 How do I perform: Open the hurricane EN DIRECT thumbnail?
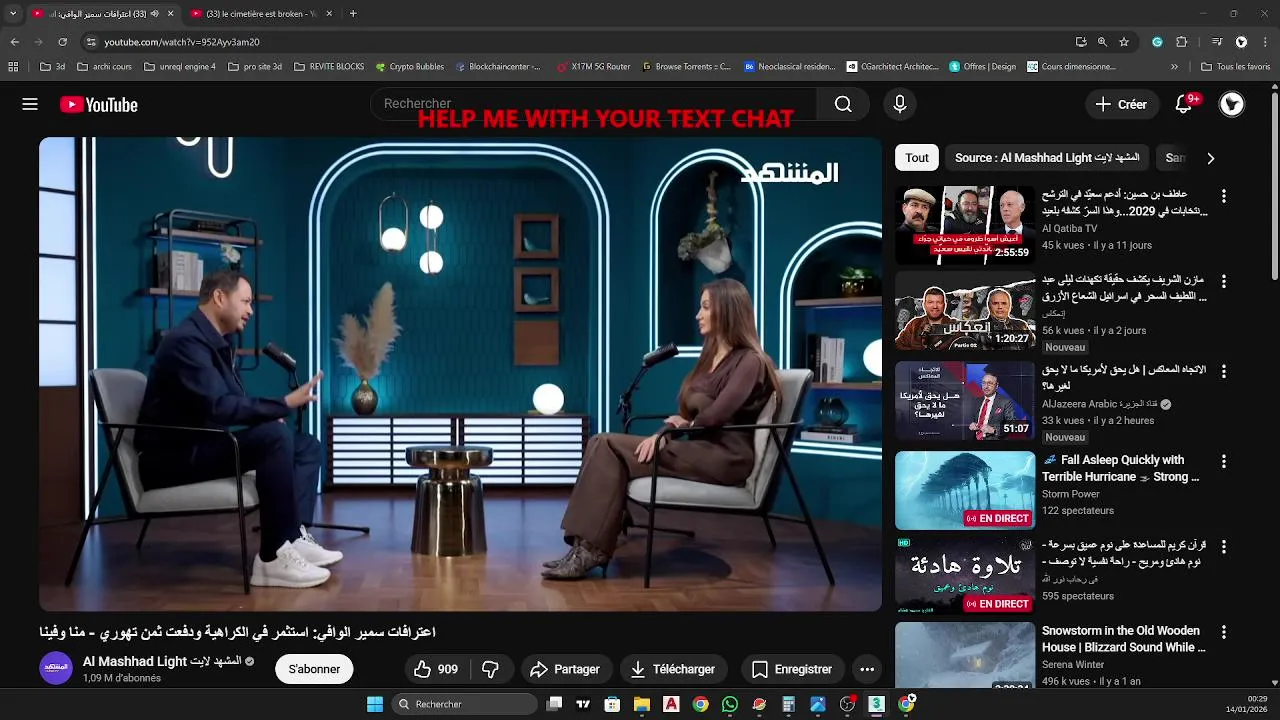[965, 490]
